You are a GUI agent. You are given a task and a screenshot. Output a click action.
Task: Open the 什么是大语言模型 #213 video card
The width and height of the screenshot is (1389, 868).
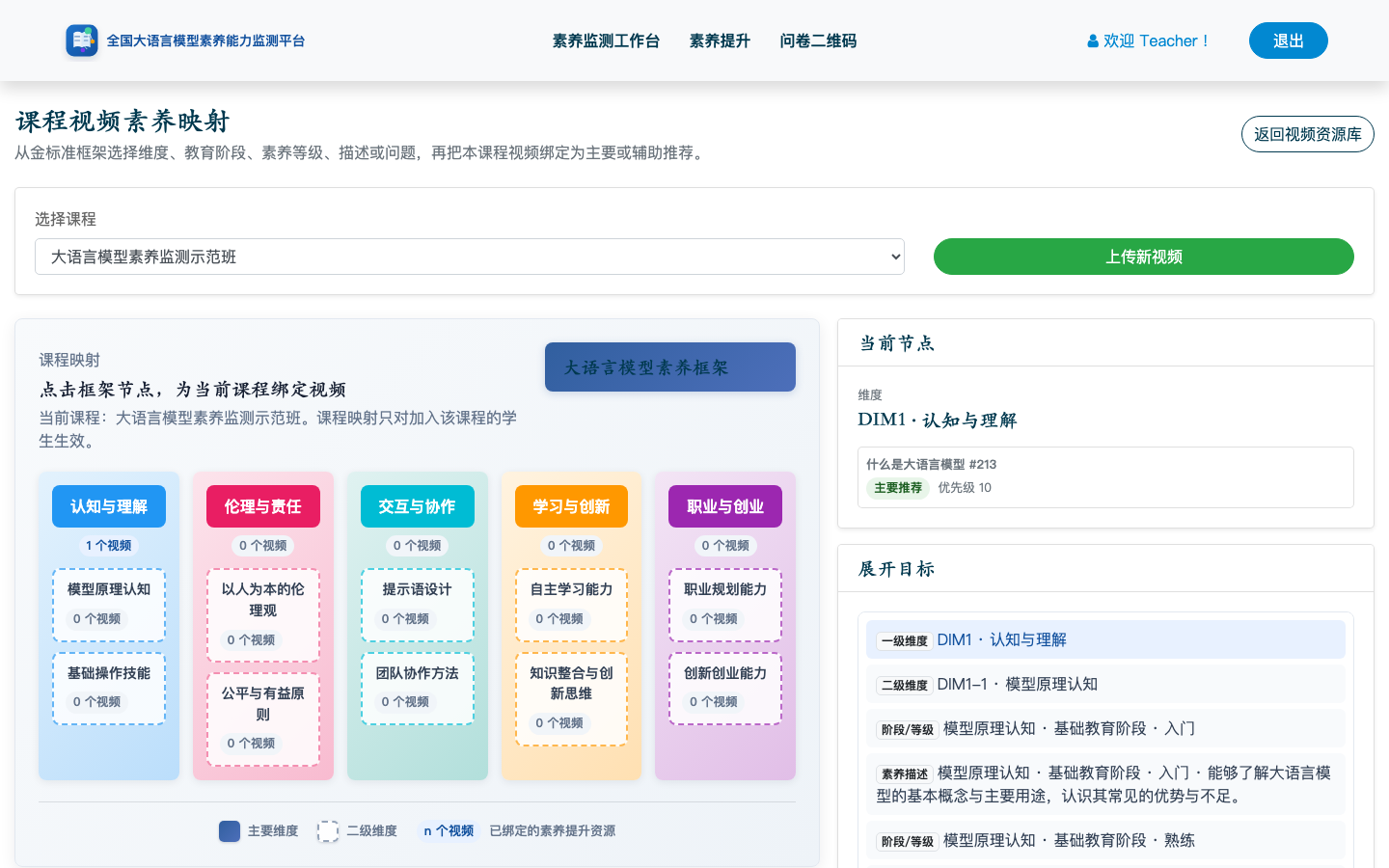(x=1105, y=477)
